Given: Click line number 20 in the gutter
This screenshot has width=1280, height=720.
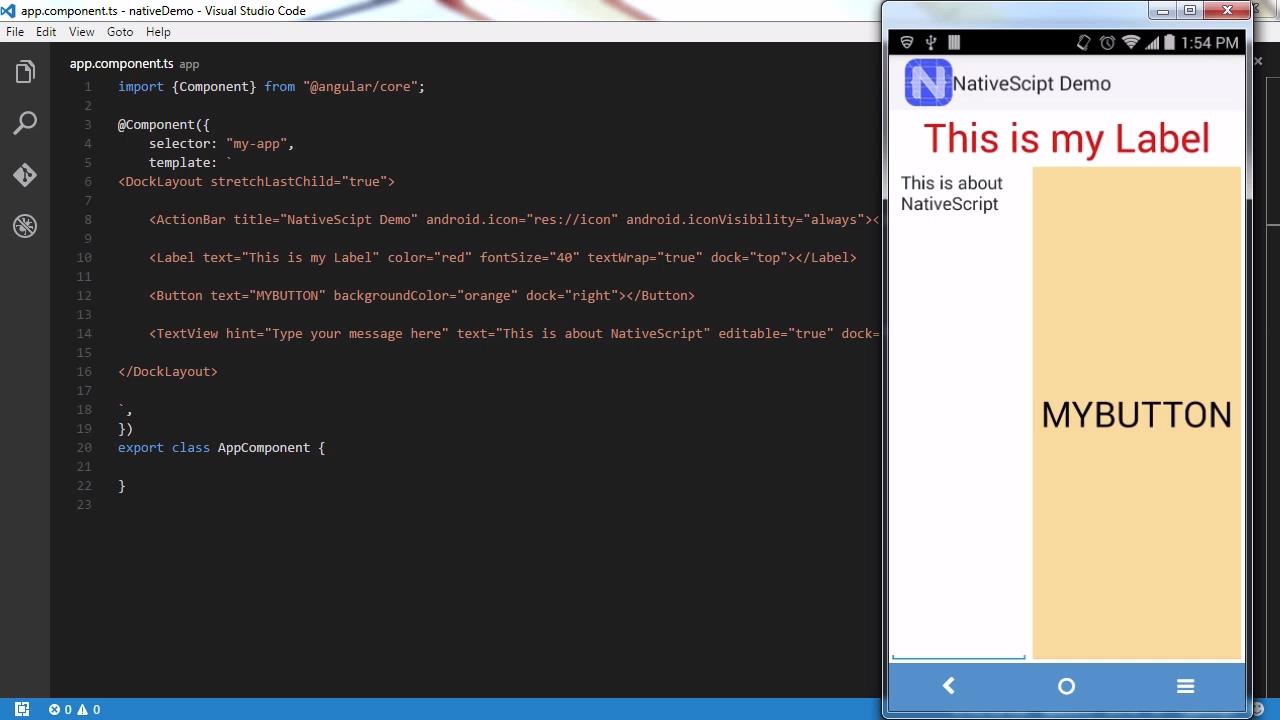Looking at the screenshot, I should [83, 448].
